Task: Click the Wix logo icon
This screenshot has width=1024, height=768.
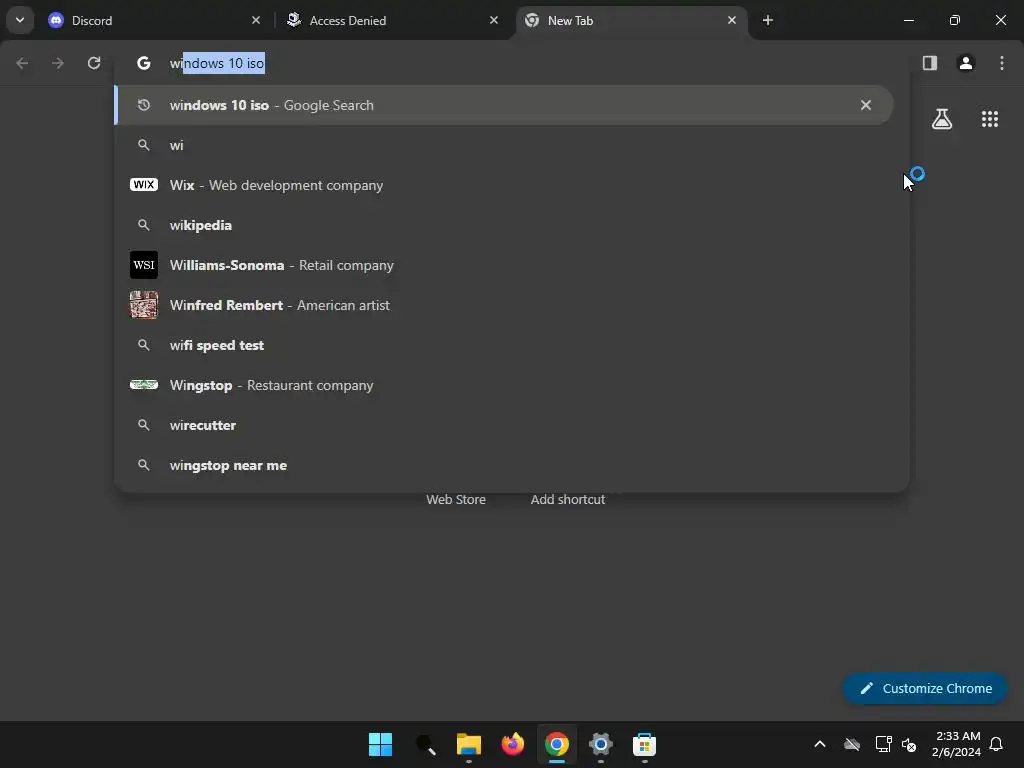Action: (x=144, y=185)
